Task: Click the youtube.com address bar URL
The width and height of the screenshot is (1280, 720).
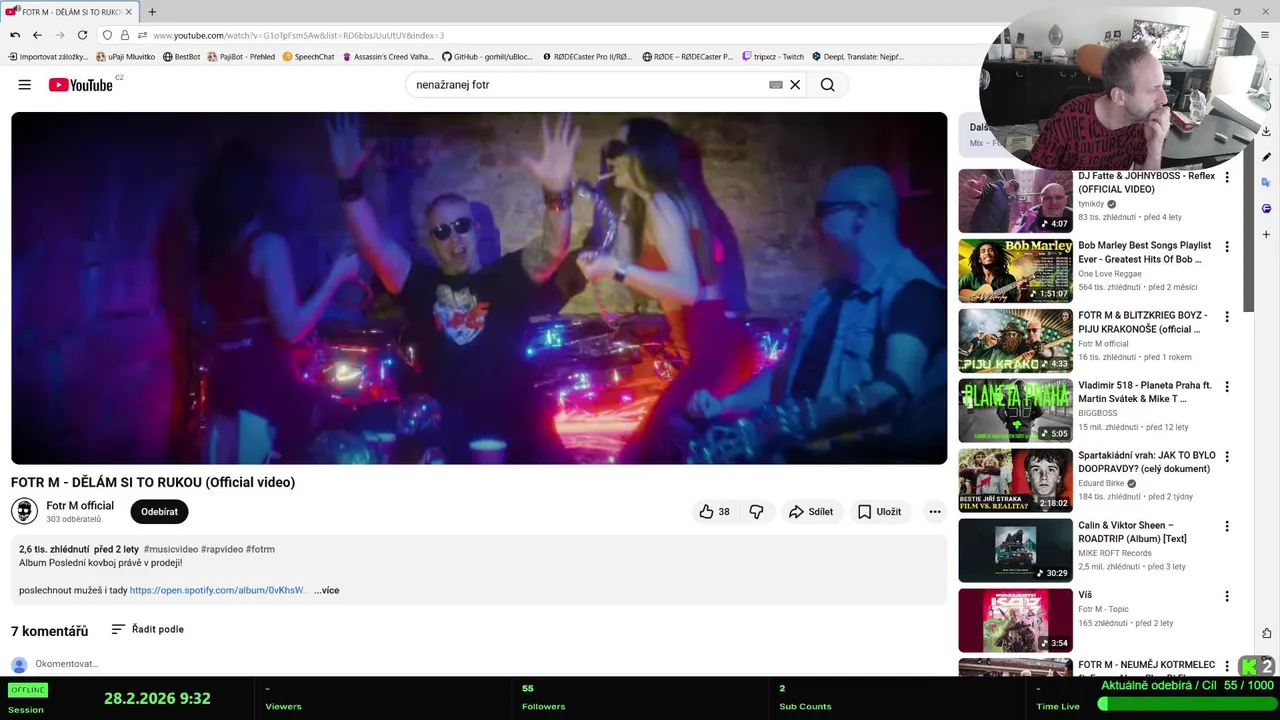Action: click(x=298, y=35)
